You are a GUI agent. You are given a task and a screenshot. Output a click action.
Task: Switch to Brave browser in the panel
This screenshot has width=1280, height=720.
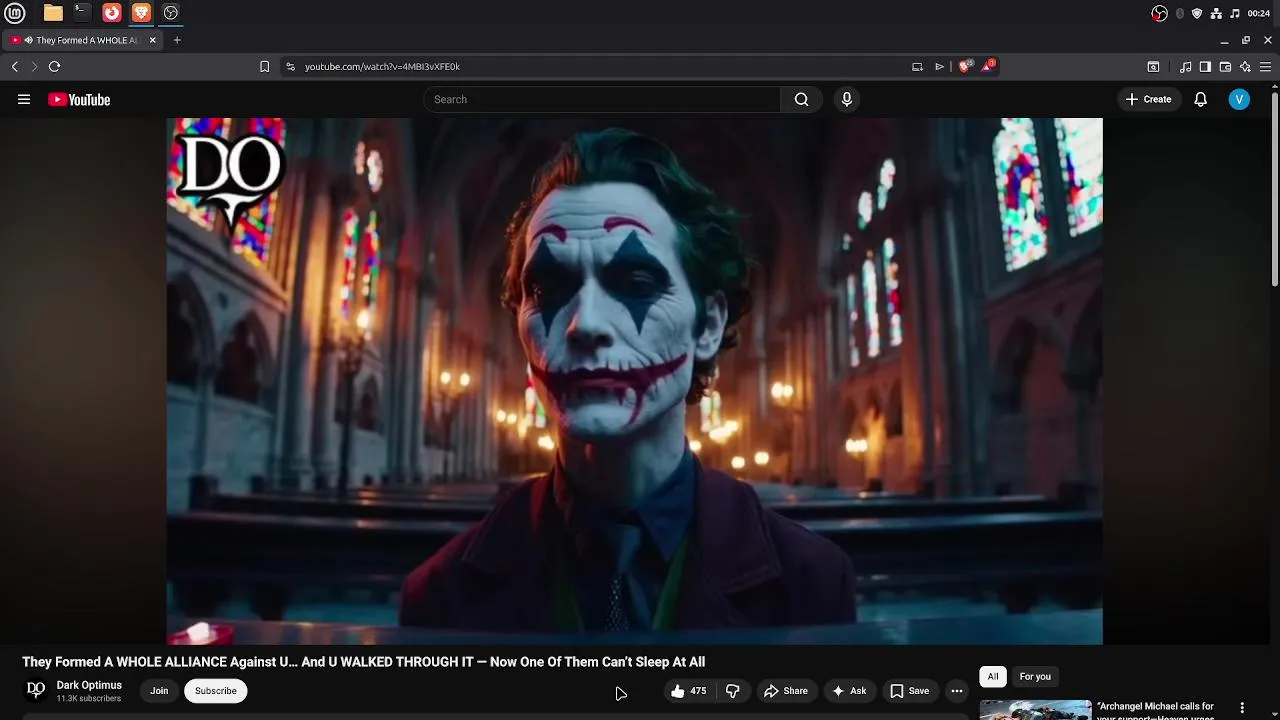141,13
